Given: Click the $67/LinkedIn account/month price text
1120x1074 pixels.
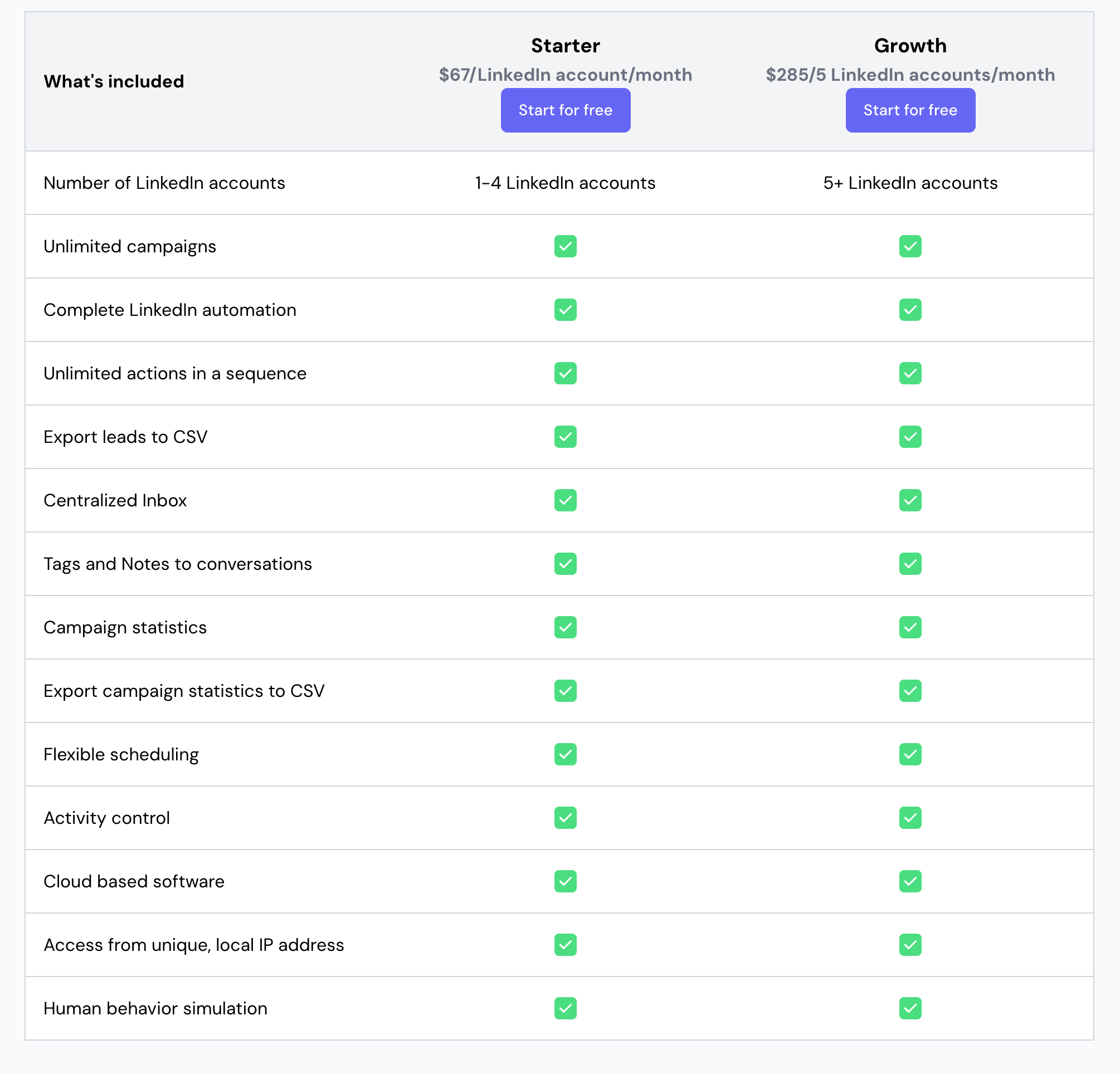Looking at the screenshot, I should pyautogui.click(x=565, y=75).
